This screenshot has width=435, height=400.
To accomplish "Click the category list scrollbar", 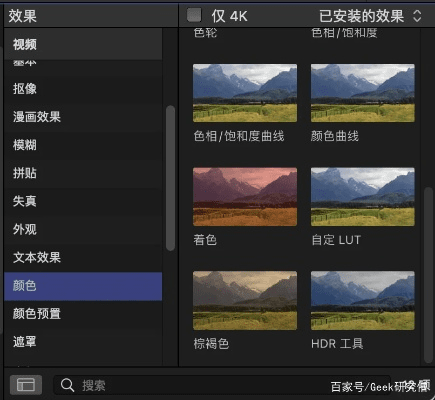I will 170,178.
